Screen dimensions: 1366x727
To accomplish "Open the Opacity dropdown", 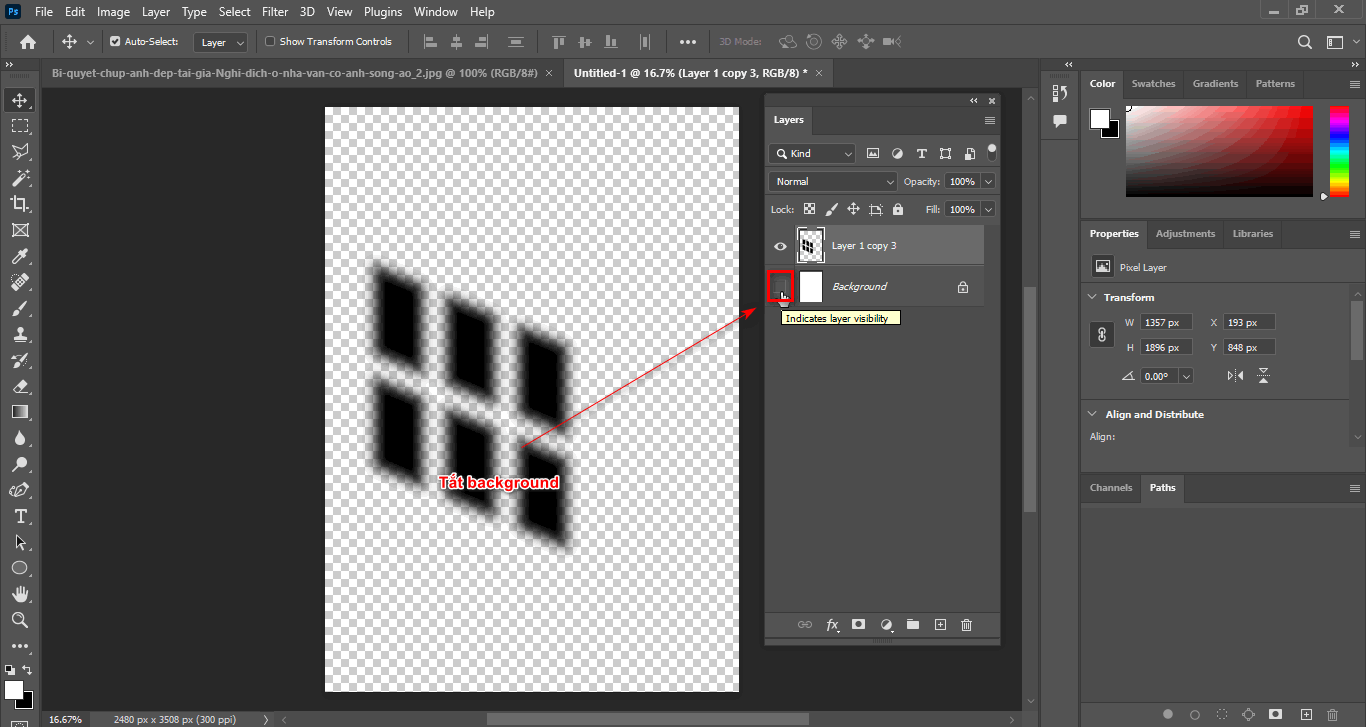I will [987, 181].
